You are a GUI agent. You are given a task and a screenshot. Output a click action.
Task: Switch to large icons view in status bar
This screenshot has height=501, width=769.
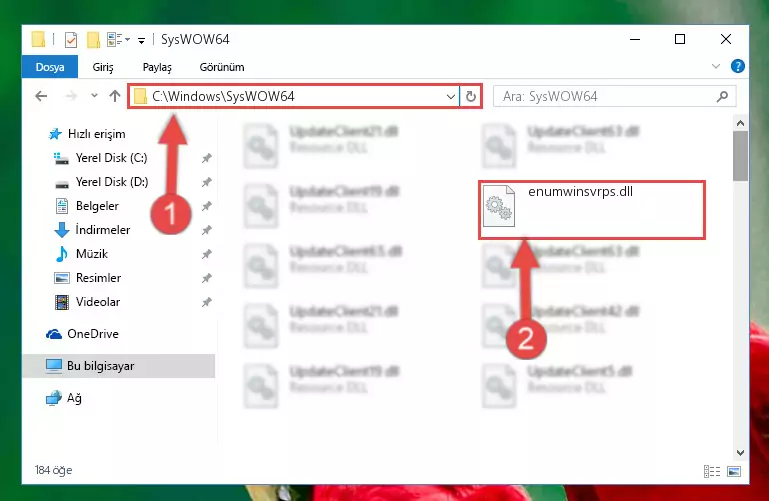(x=734, y=472)
